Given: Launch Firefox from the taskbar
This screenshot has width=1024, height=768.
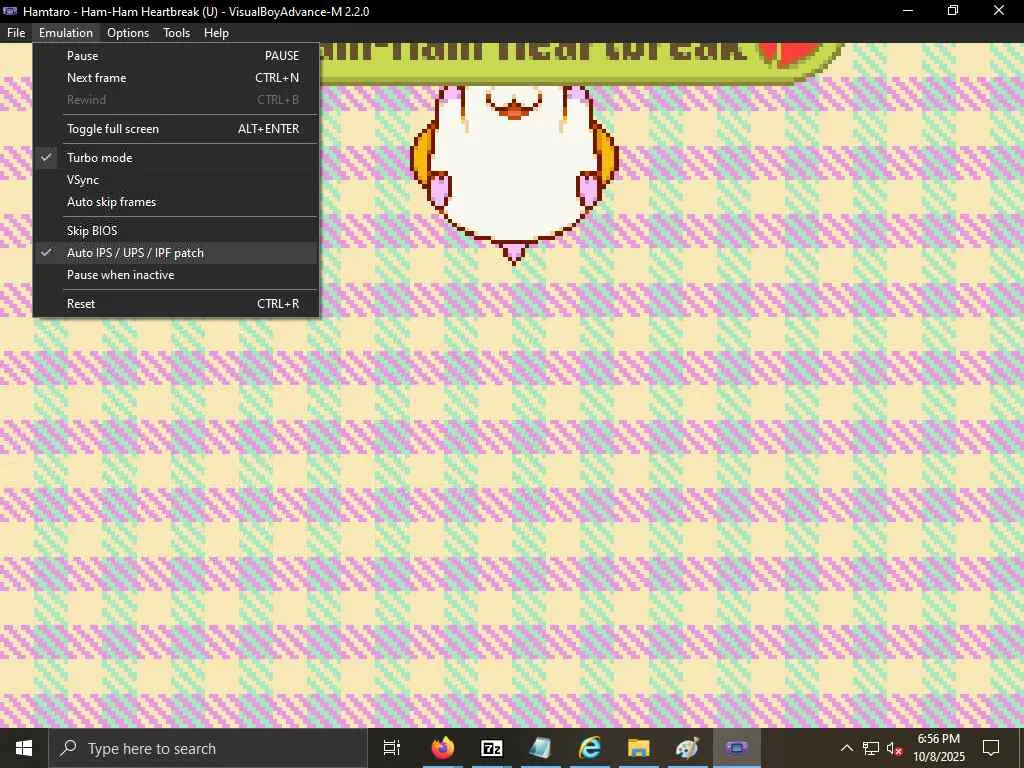Looking at the screenshot, I should pyautogui.click(x=443, y=748).
